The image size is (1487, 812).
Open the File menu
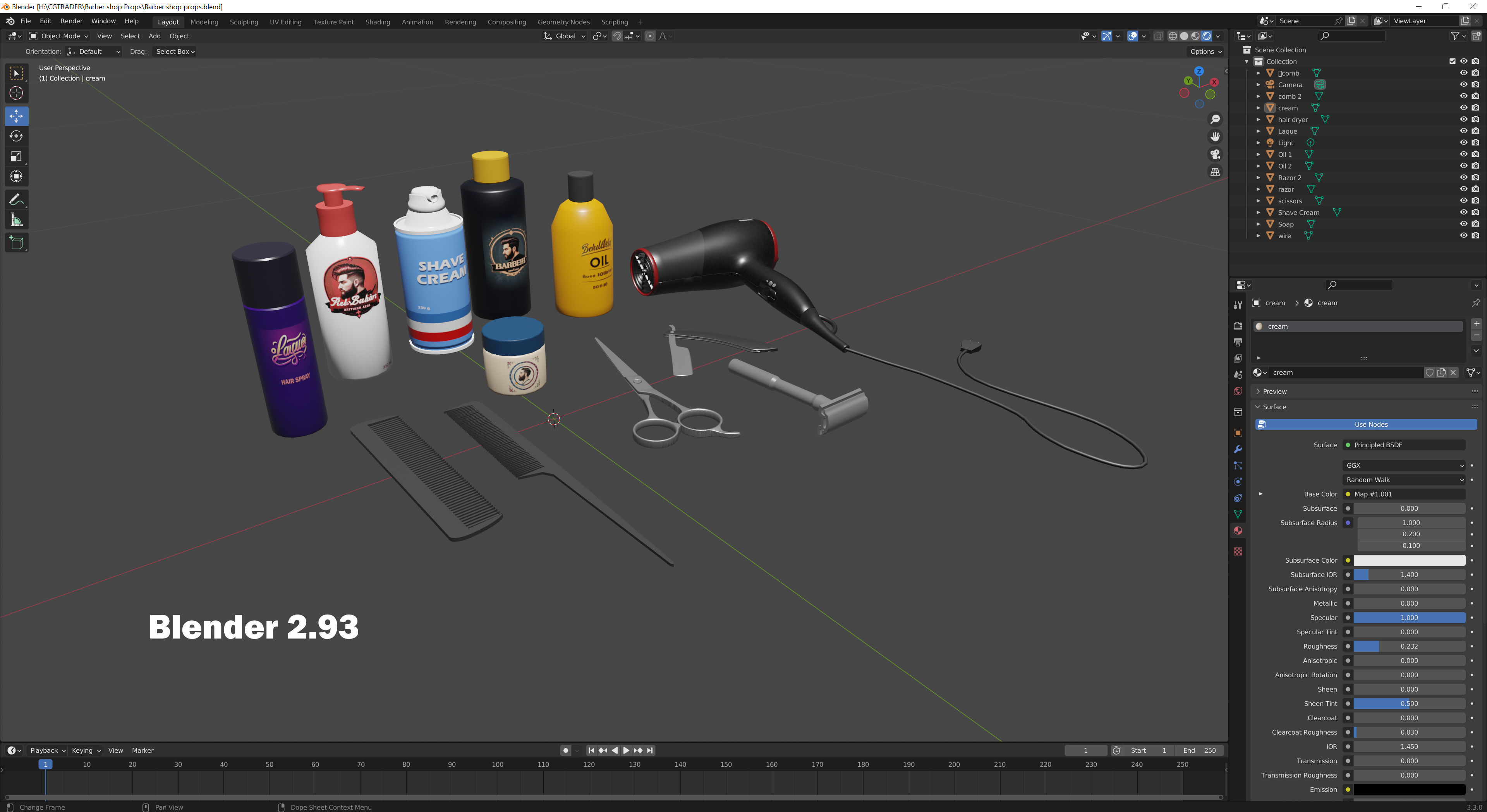coord(26,21)
